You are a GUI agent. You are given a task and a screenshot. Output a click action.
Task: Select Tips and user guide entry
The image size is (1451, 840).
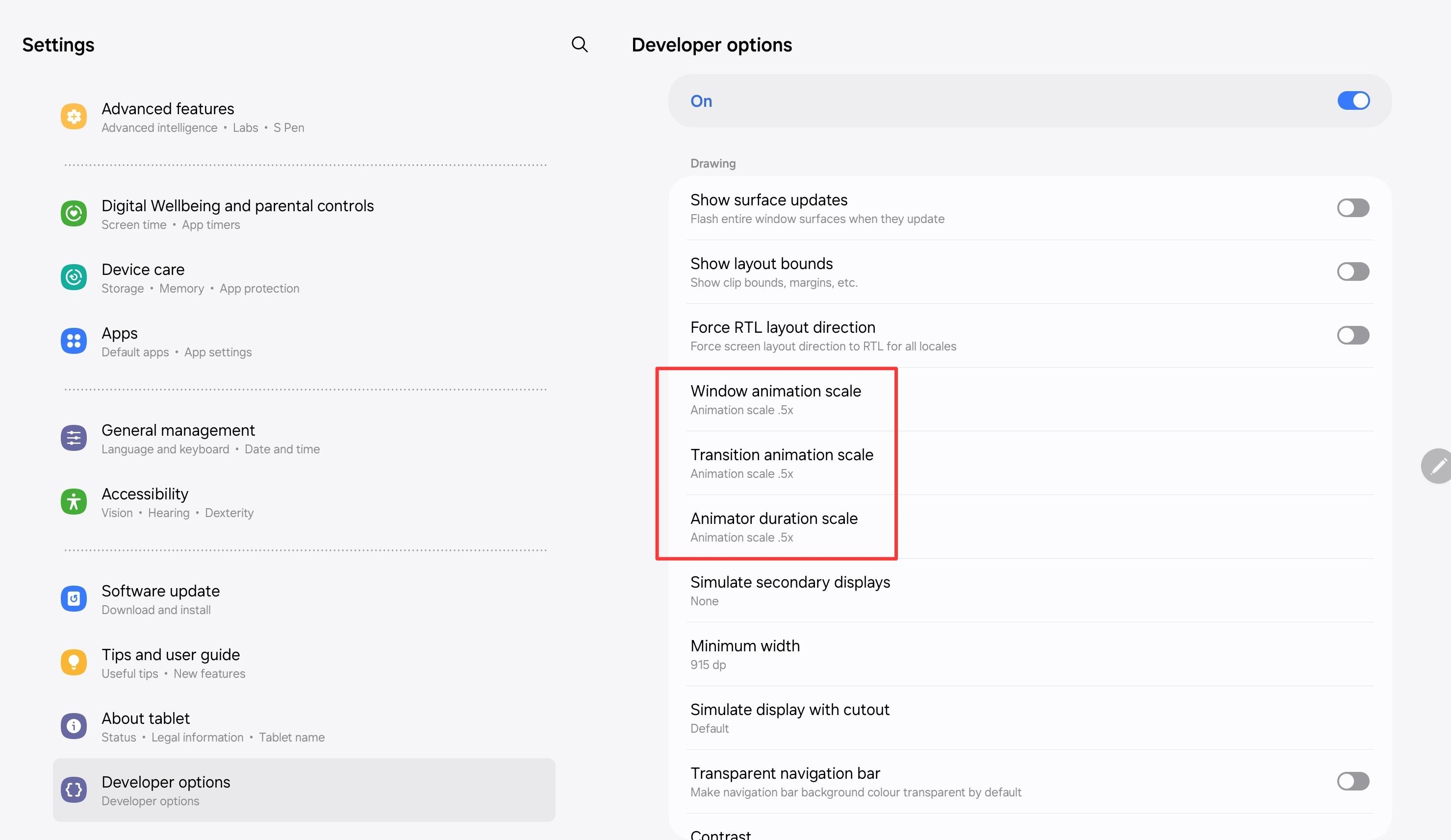tap(171, 662)
